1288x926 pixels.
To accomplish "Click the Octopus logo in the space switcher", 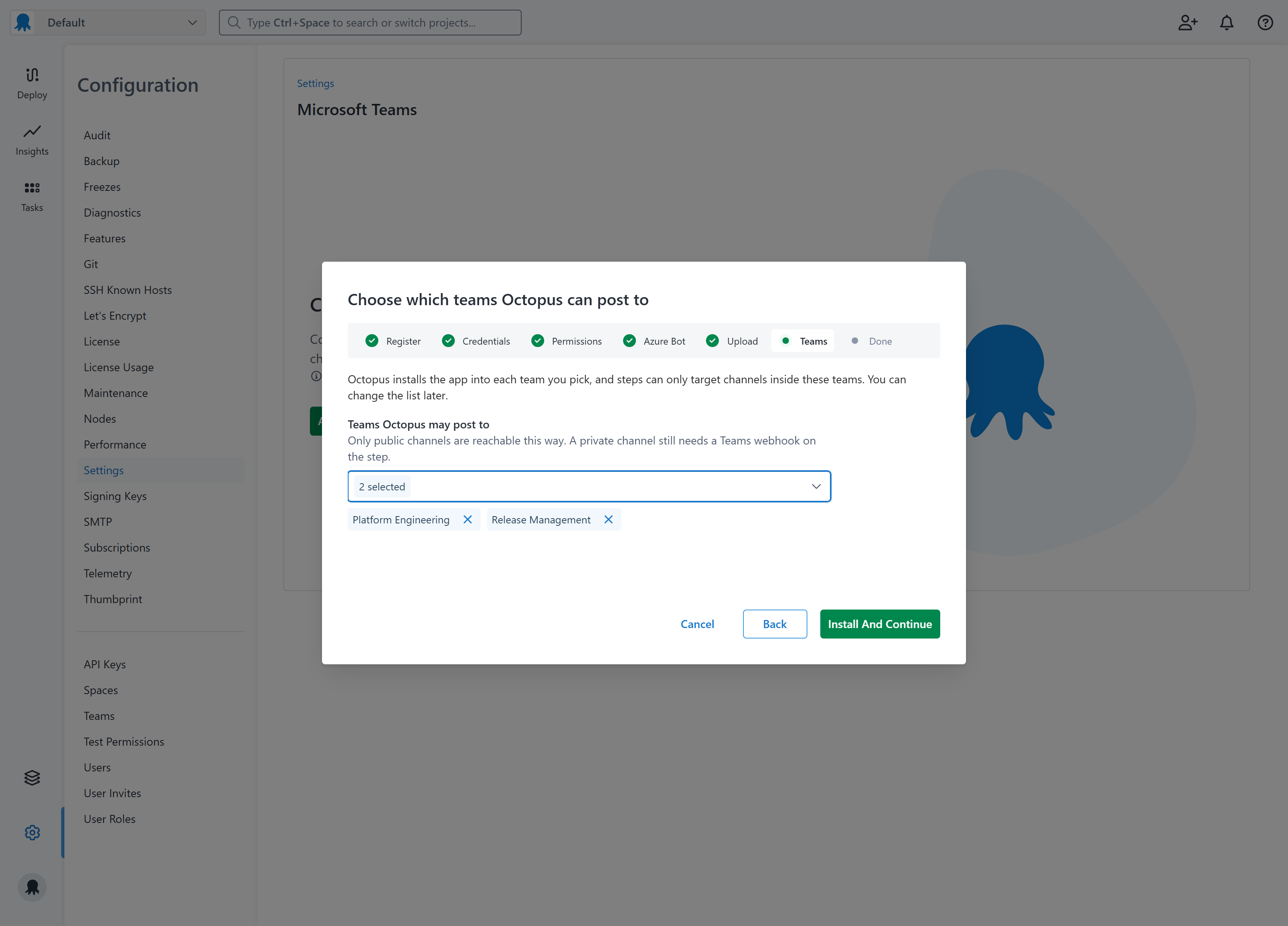I will pyautogui.click(x=23, y=23).
